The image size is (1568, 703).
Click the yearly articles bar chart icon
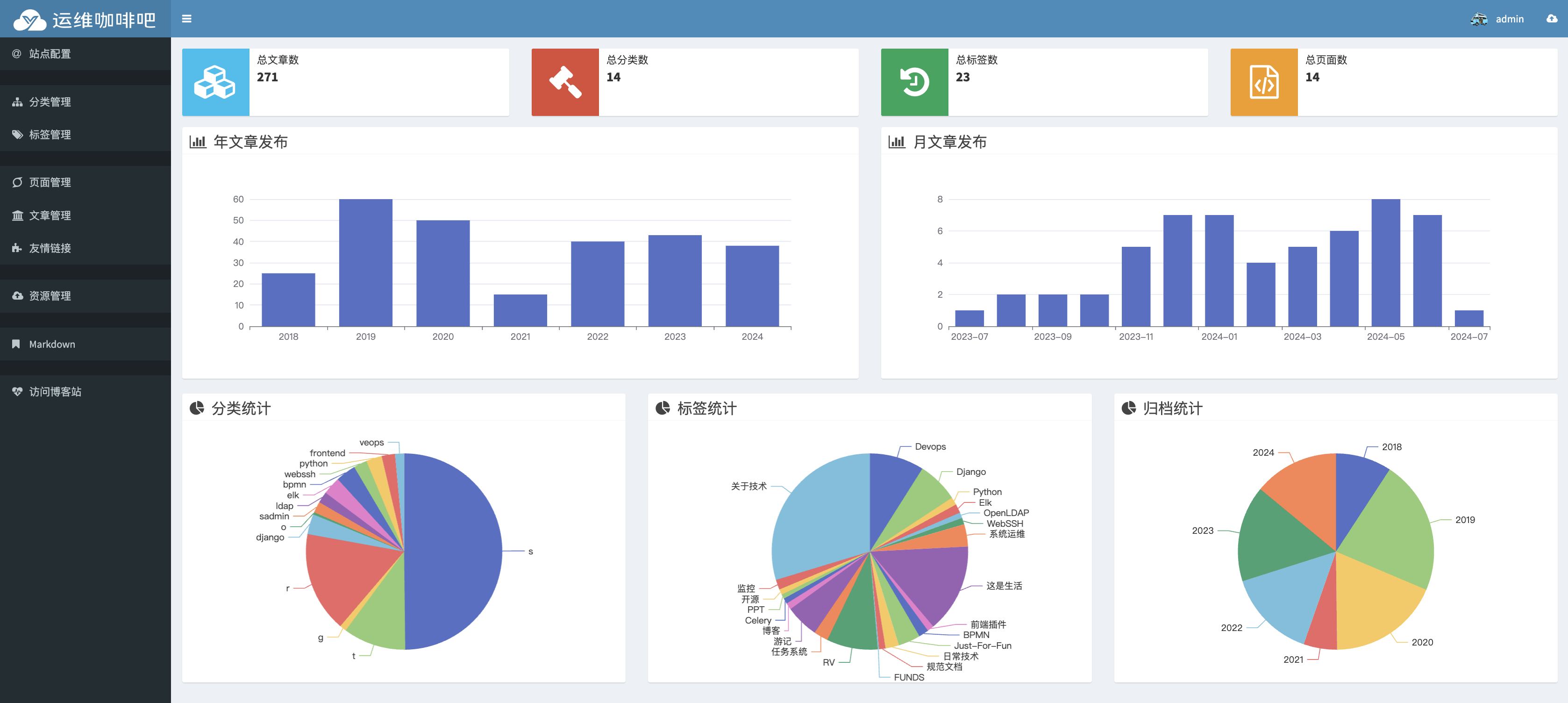(x=198, y=142)
